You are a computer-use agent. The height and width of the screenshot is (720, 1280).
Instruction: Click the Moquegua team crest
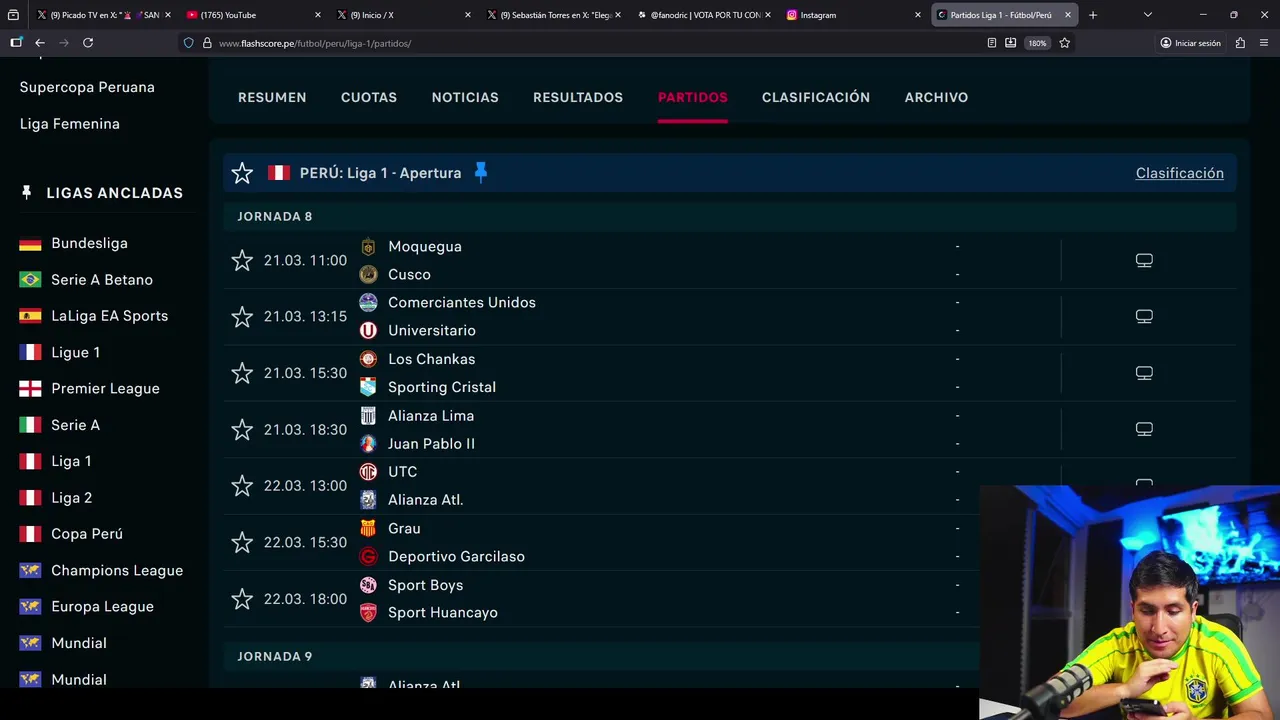tap(368, 246)
